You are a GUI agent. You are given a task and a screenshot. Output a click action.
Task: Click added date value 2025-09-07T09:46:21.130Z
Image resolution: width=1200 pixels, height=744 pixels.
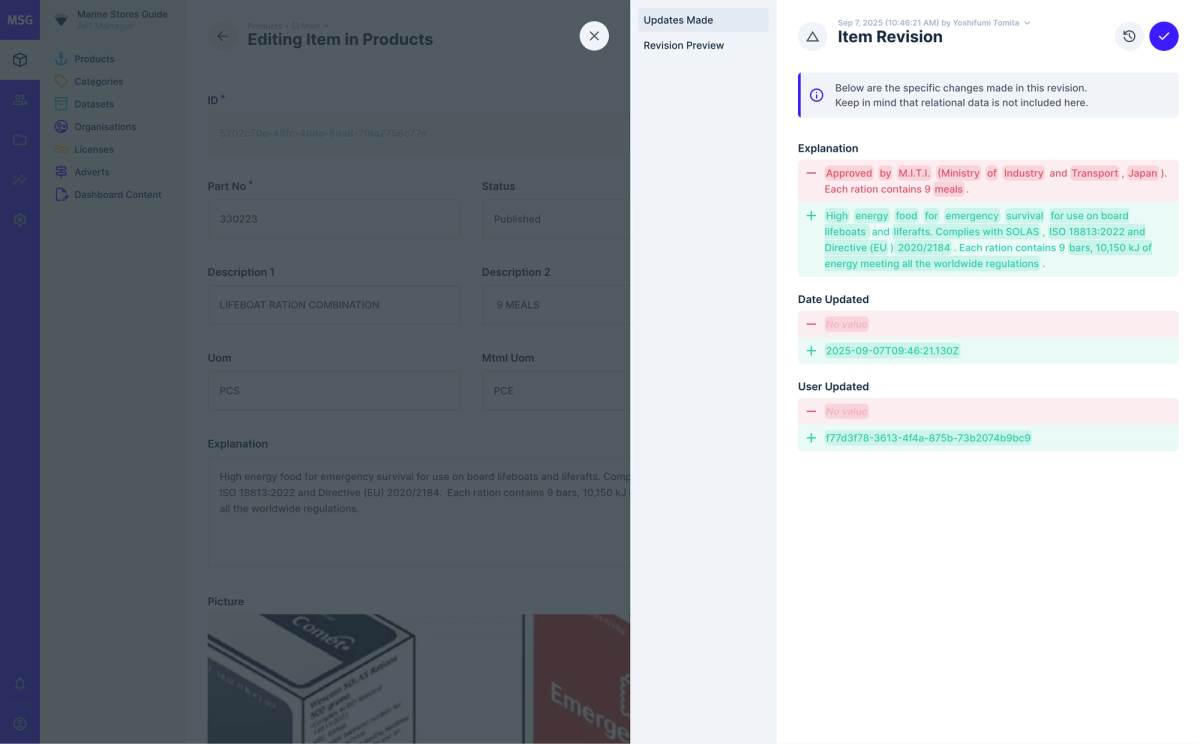(892, 351)
